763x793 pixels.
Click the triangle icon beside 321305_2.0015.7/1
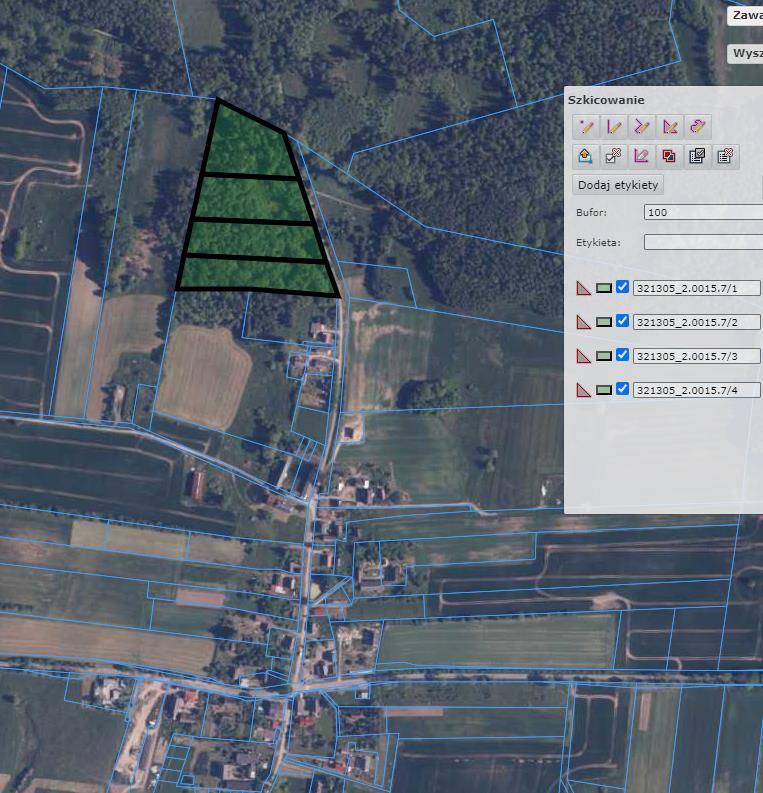[584, 288]
